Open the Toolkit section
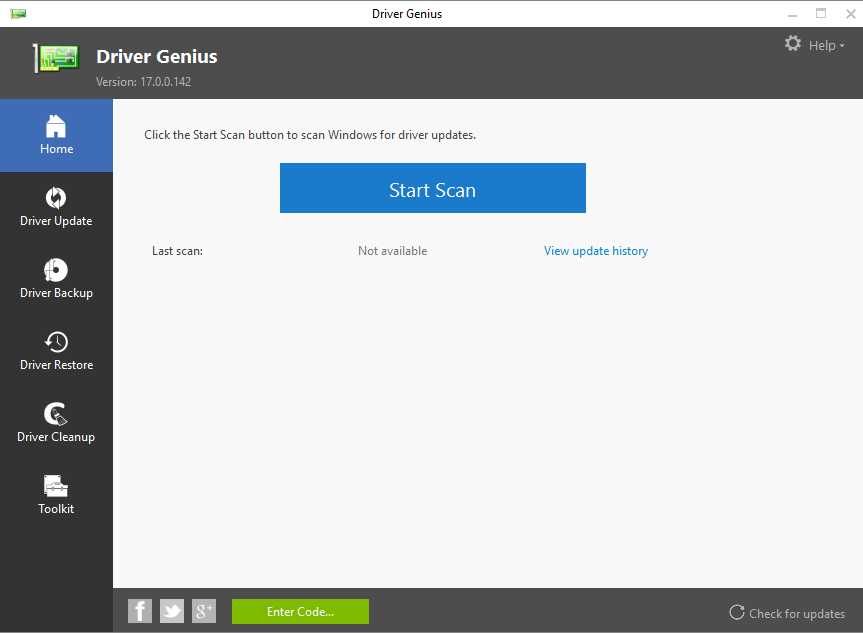This screenshot has width=863, height=633. coord(56,495)
